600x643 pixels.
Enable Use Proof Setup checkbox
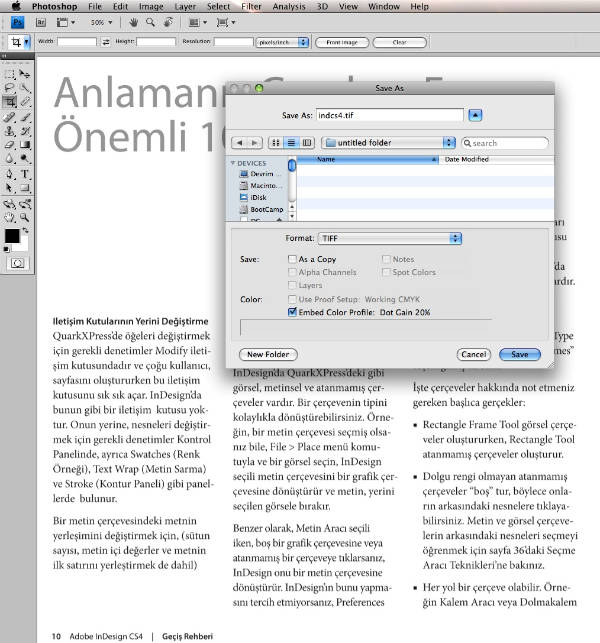[292, 299]
